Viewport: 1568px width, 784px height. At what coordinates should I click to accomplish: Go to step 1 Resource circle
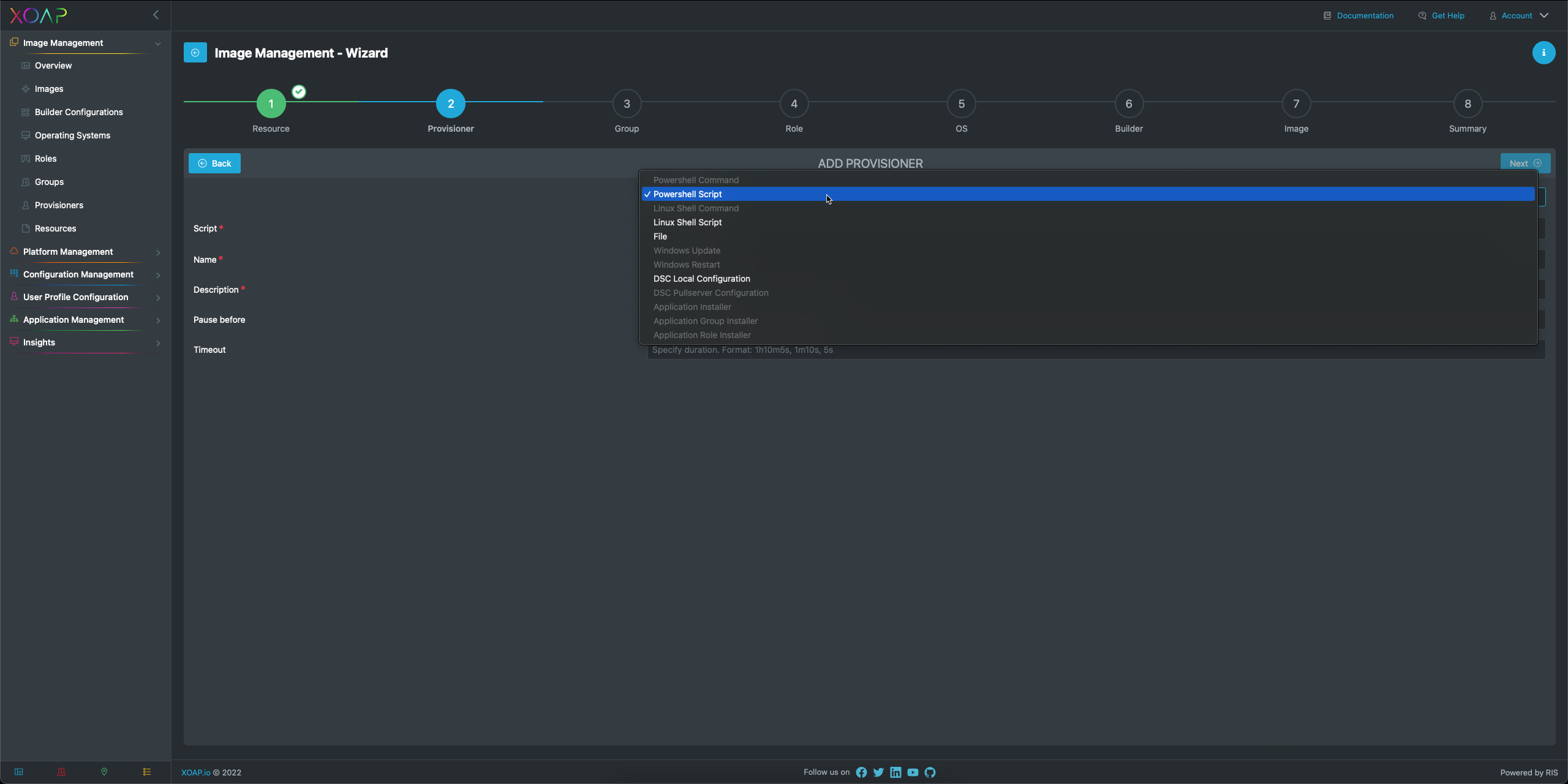coord(271,104)
